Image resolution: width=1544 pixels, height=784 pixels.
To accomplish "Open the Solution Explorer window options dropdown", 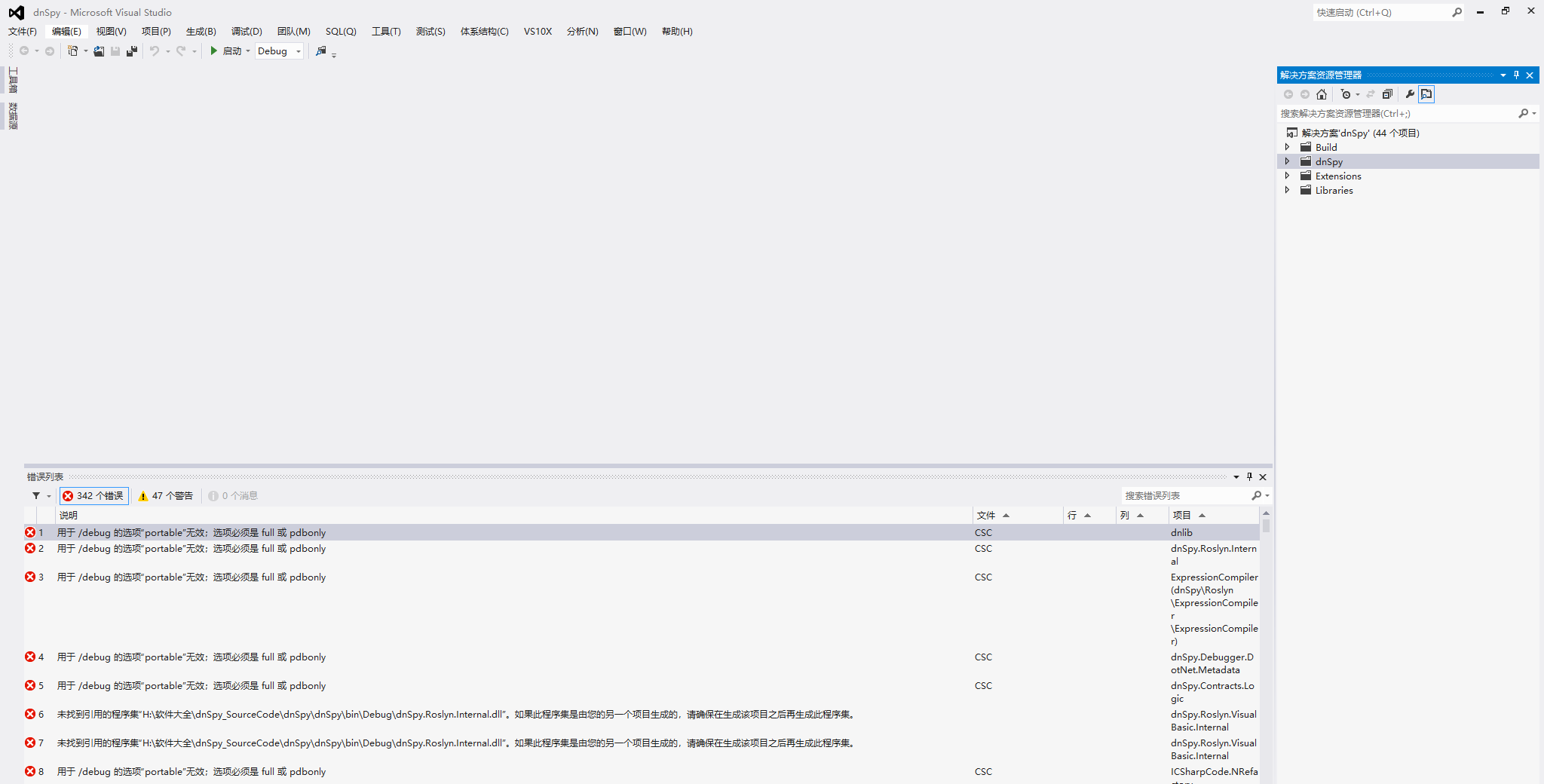I will coord(1503,75).
